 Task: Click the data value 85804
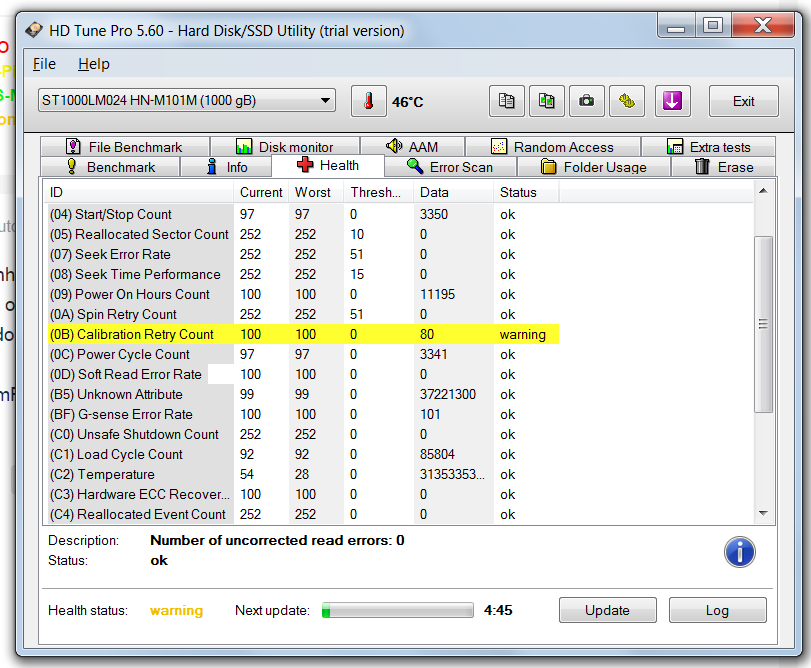[437, 454]
